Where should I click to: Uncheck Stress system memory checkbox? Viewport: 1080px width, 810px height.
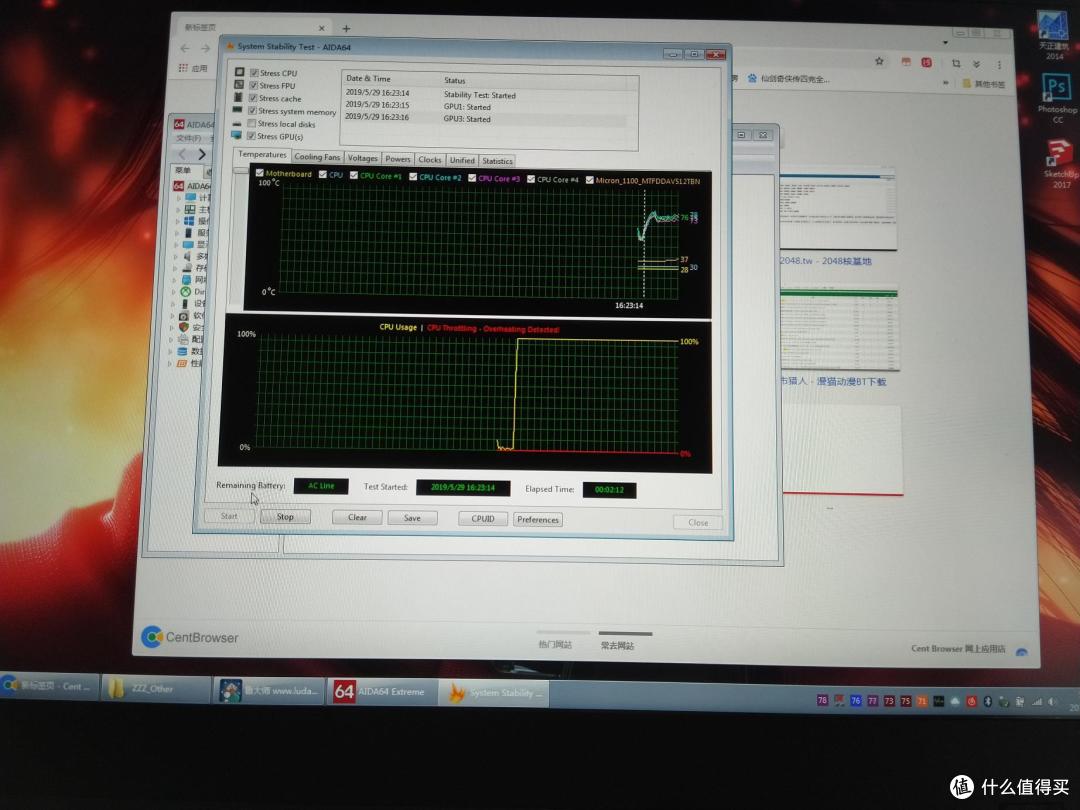point(252,110)
